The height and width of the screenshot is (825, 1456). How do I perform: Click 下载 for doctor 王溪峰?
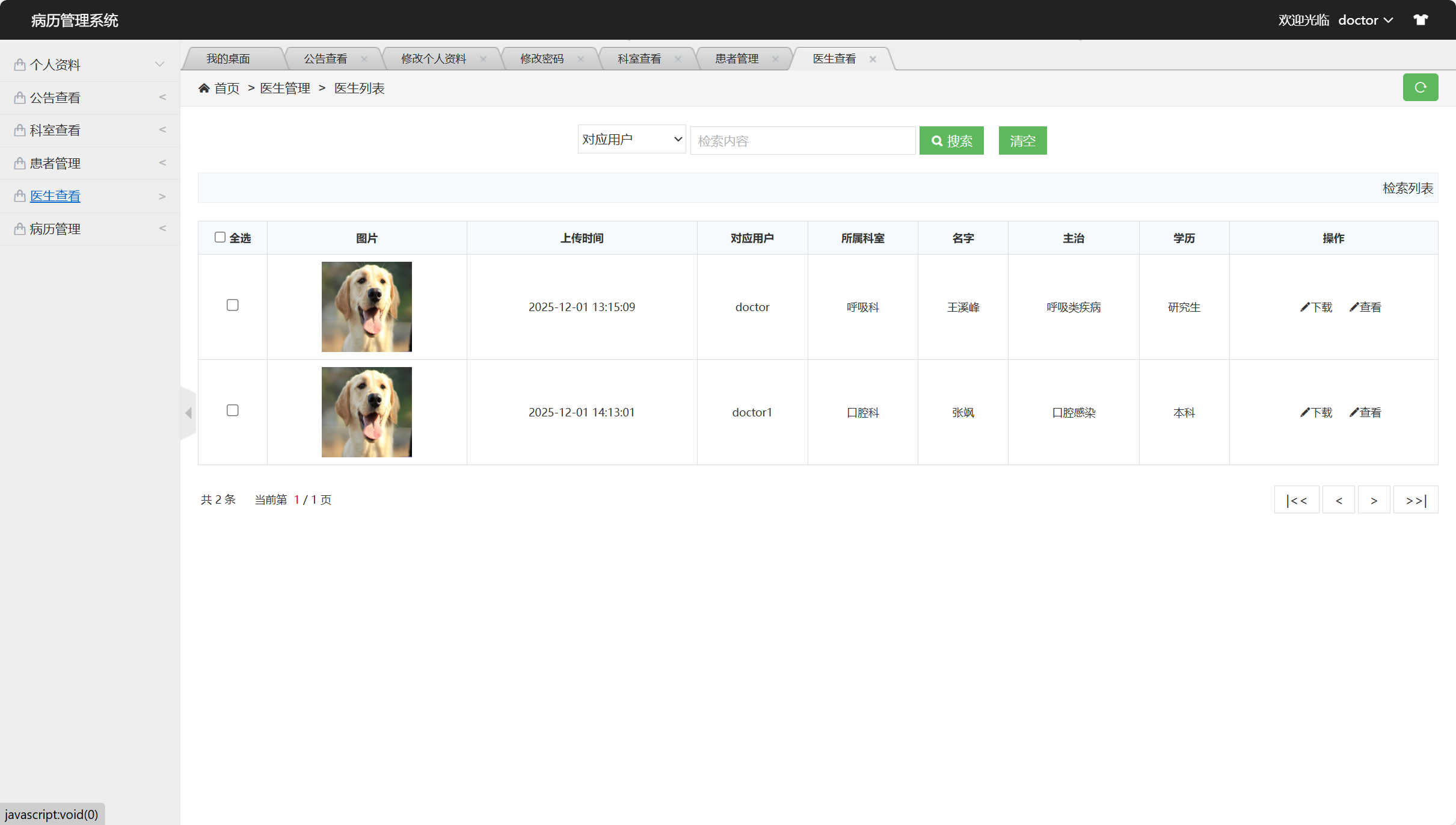[x=1316, y=307]
